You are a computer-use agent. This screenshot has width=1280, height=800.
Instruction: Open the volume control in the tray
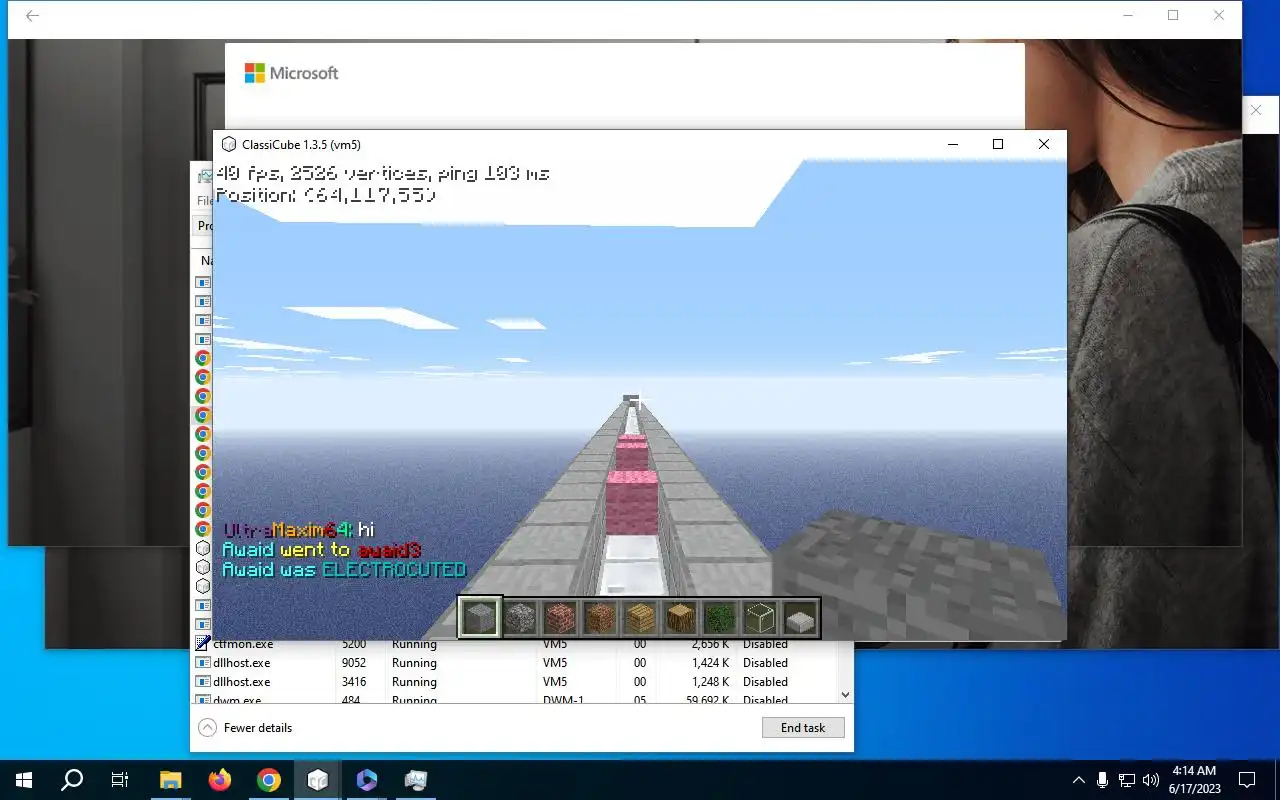click(x=1151, y=780)
